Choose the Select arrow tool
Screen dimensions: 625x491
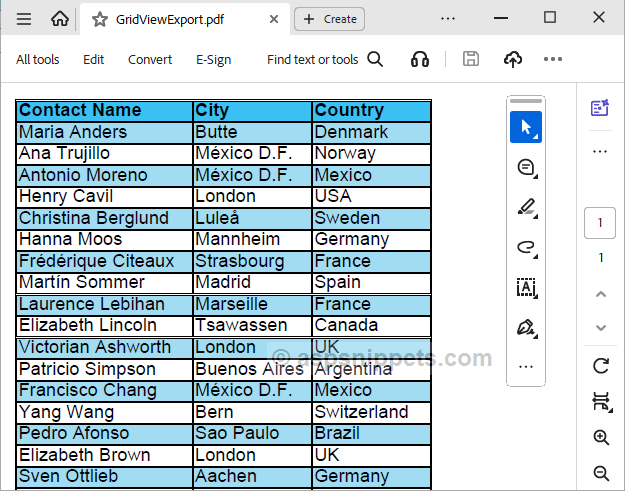coord(526,127)
